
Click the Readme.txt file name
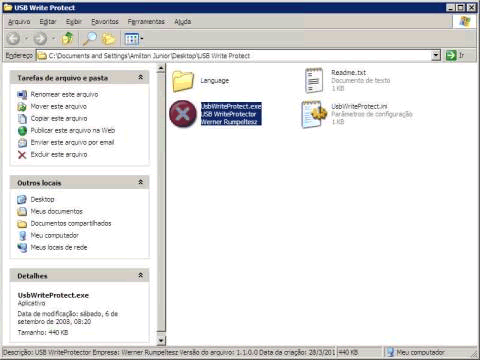click(x=349, y=72)
